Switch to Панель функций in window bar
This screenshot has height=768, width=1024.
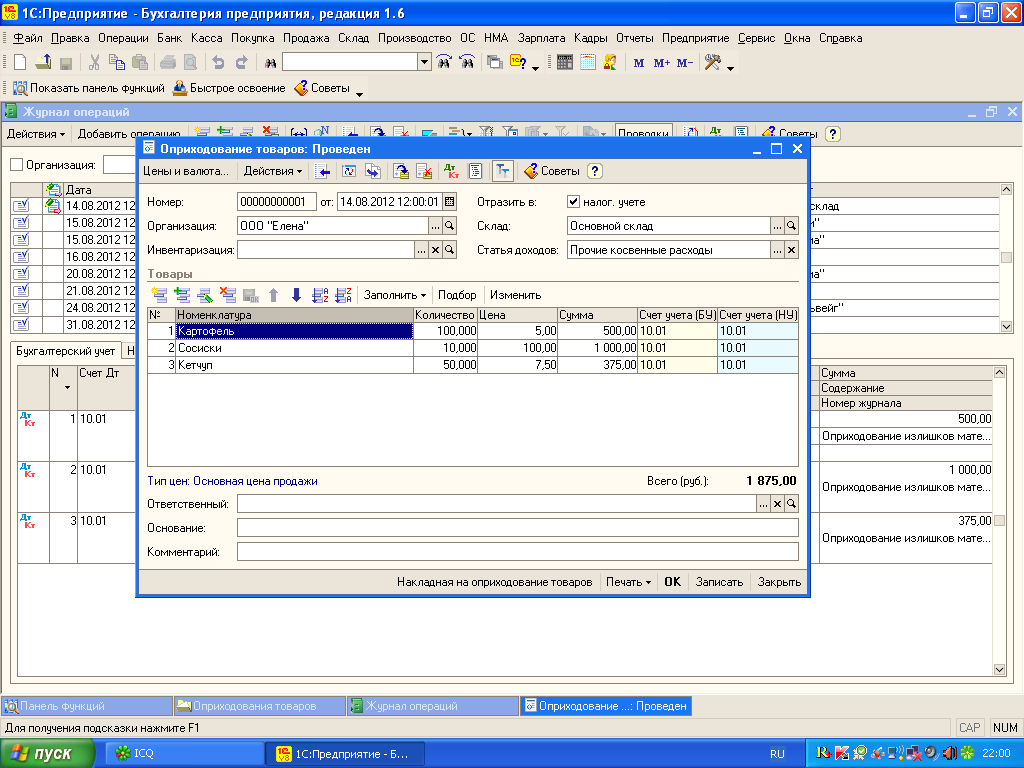coord(87,706)
